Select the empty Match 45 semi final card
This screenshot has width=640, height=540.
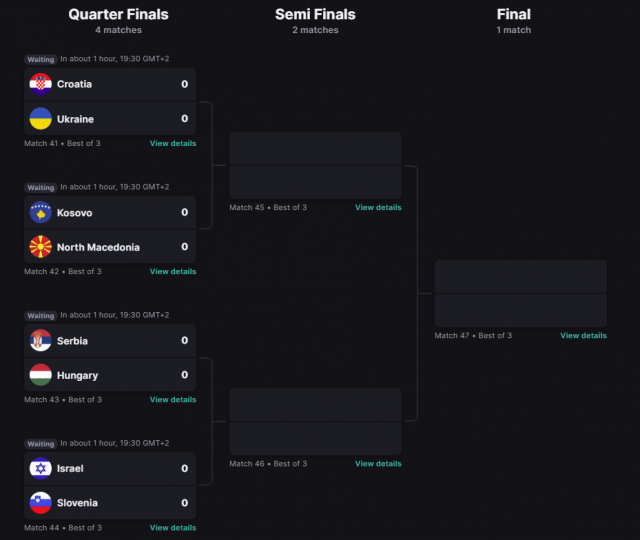pos(315,165)
